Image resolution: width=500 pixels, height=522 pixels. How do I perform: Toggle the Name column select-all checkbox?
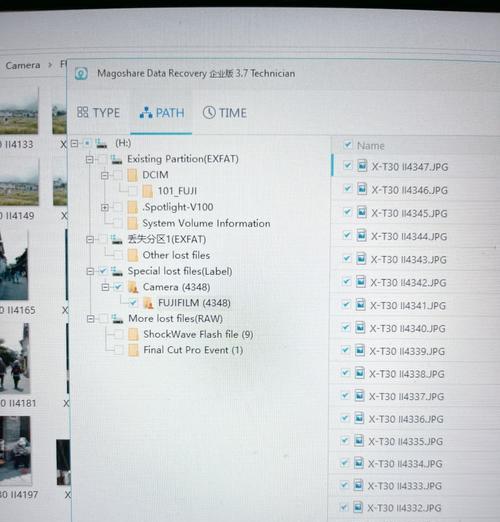348,145
